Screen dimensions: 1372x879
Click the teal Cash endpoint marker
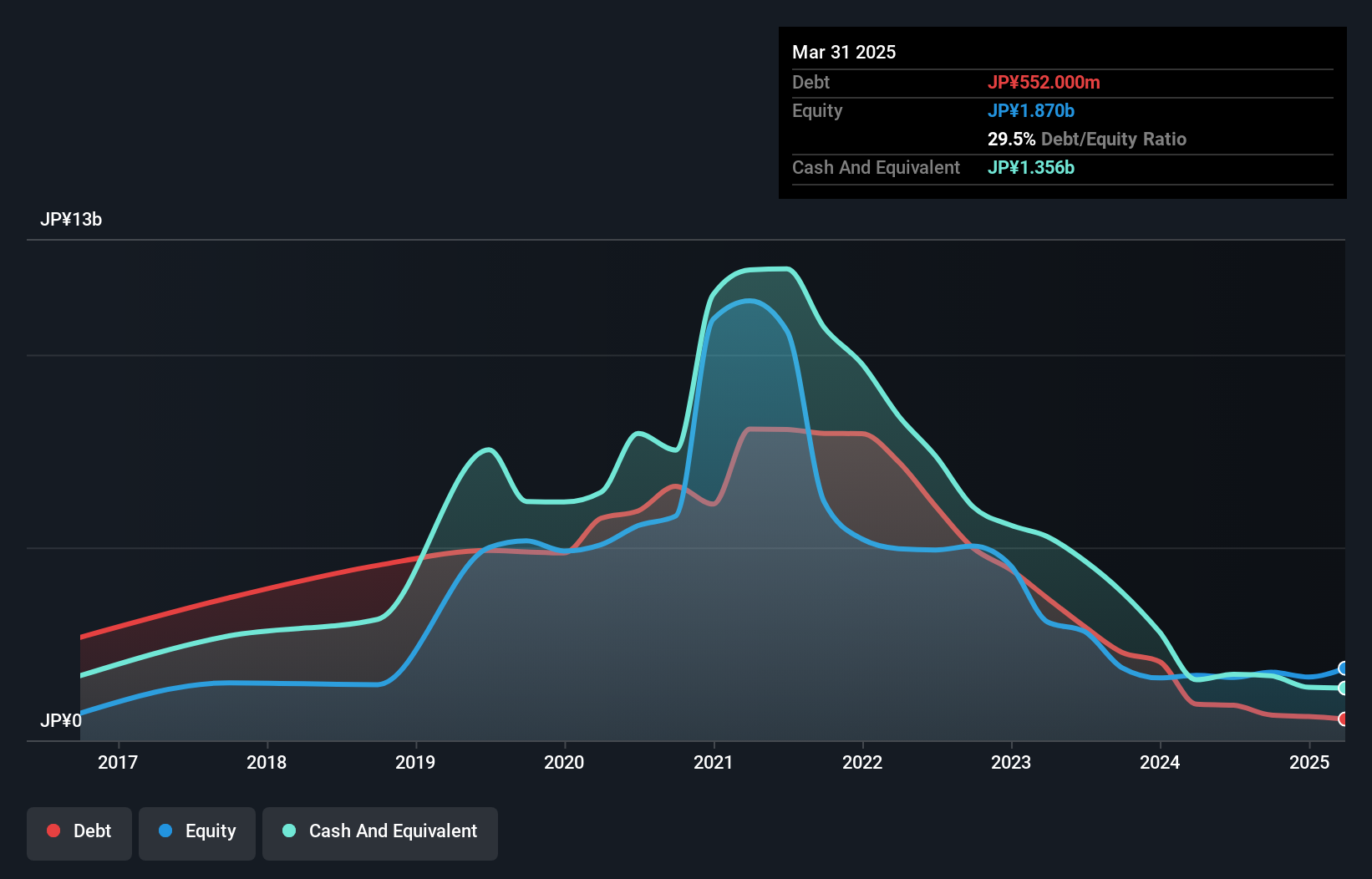coord(1344,688)
